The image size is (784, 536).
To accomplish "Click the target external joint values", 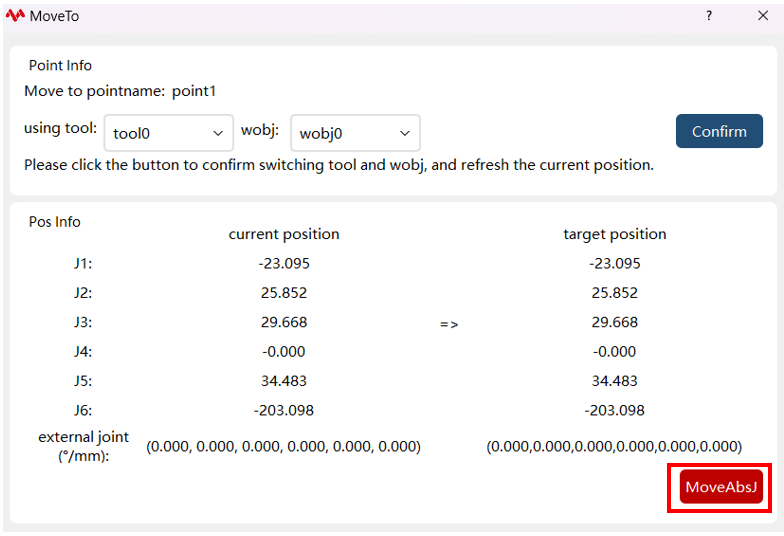I will (x=614, y=446).
